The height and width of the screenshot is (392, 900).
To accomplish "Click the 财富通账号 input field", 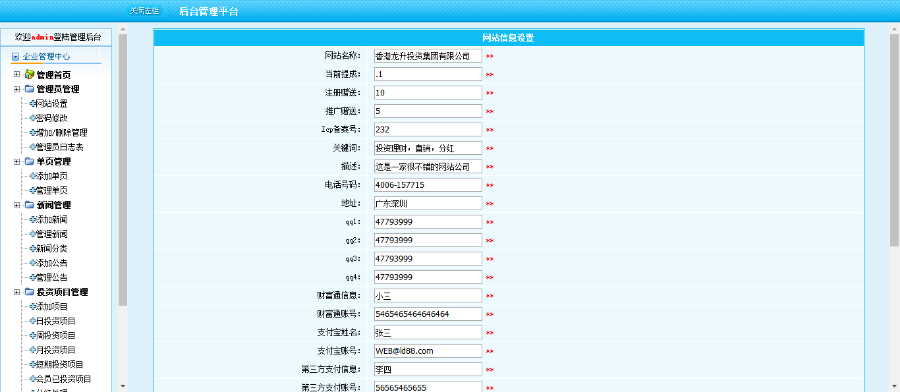I will (x=428, y=314).
